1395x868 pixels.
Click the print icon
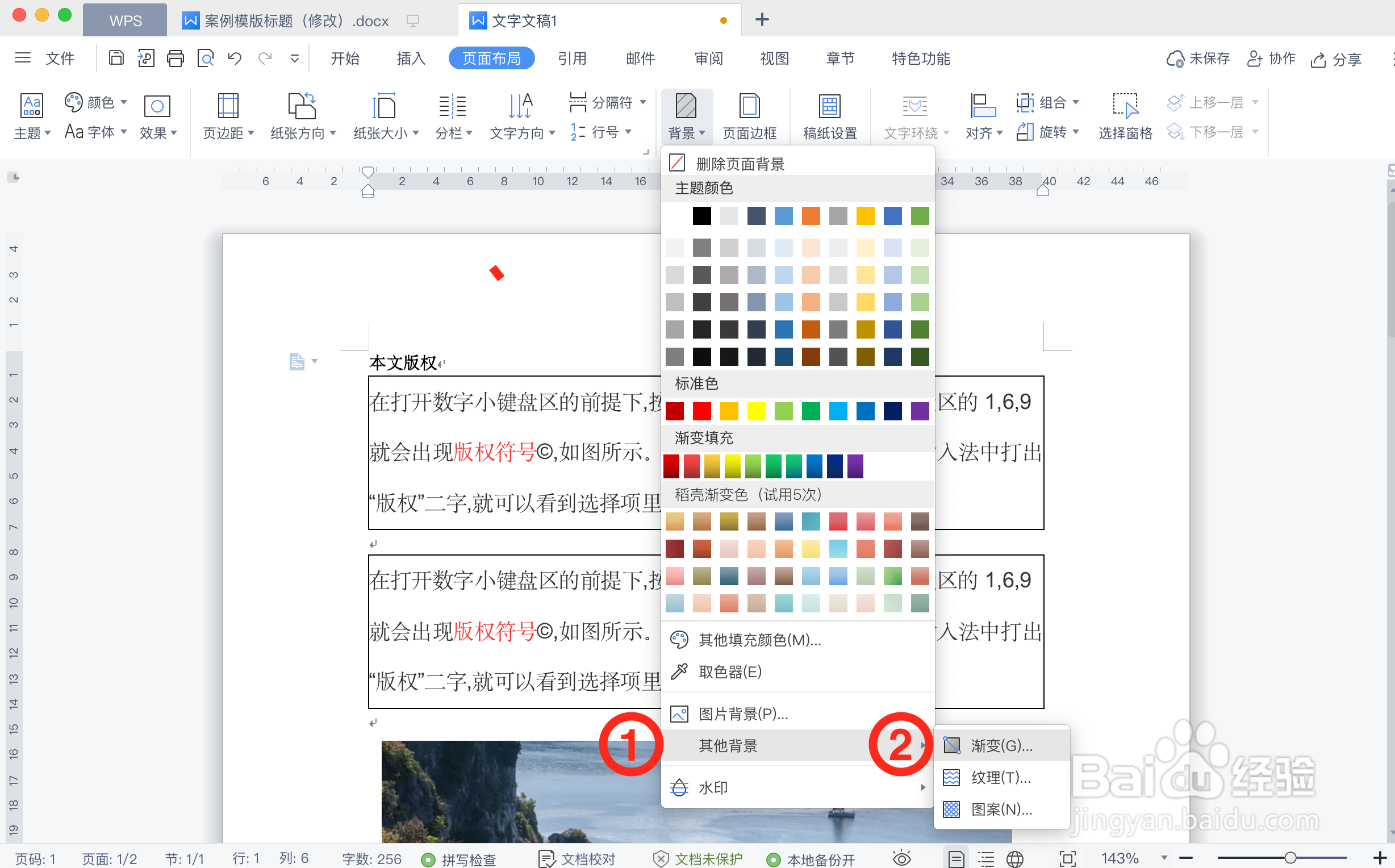(176, 57)
